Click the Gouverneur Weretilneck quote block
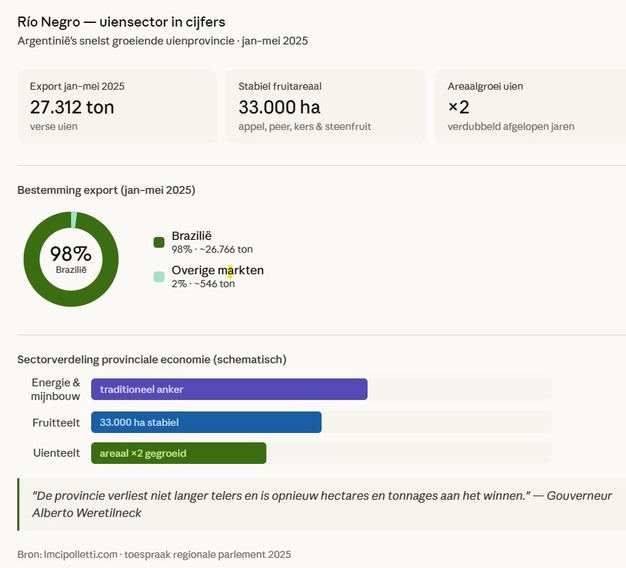This screenshot has height=568, width=626. (x=320, y=504)
